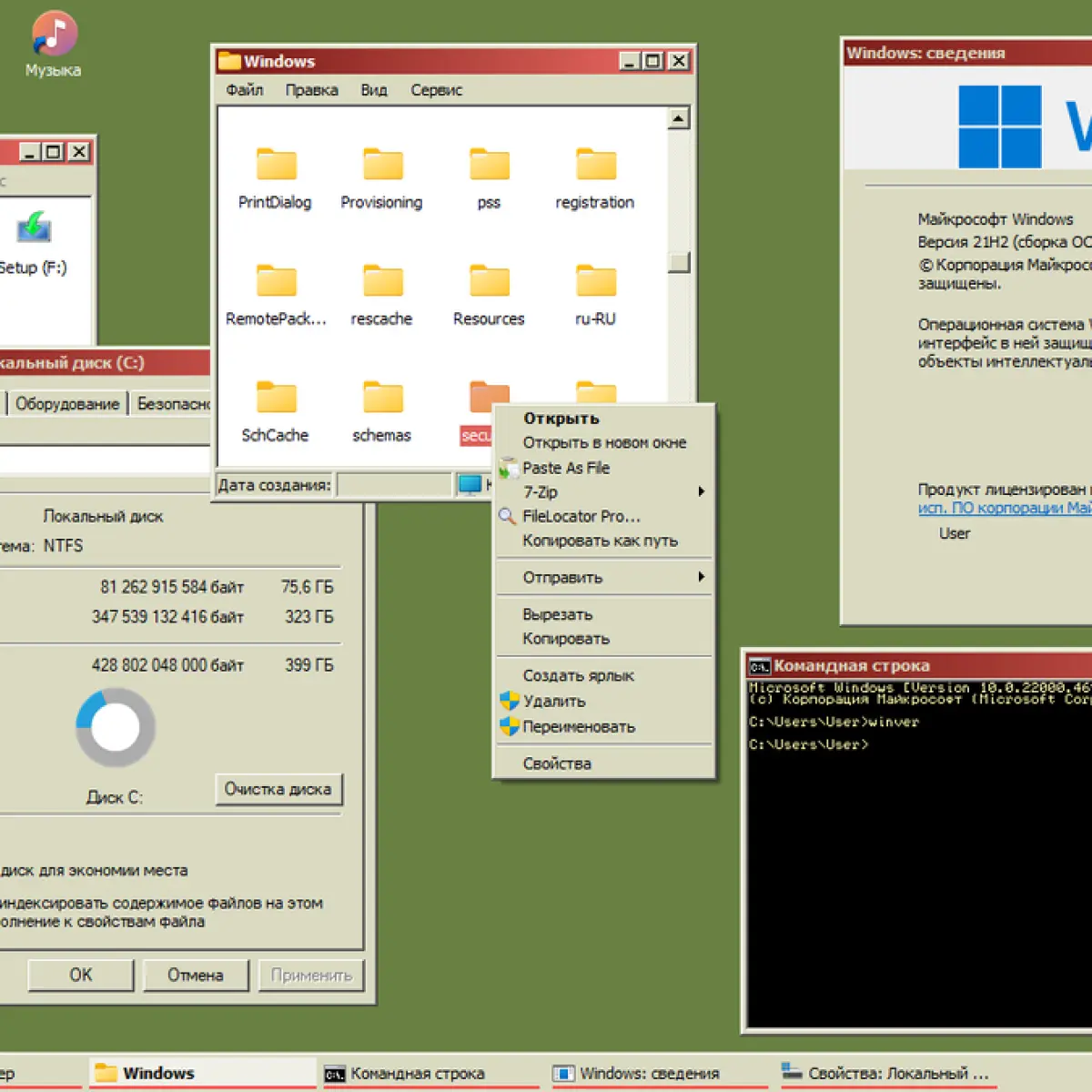Image resolution: width=1092 pixels, height=1092 pixels.
Task: Click the Командная строка window title icon
Action: point(759,666)
